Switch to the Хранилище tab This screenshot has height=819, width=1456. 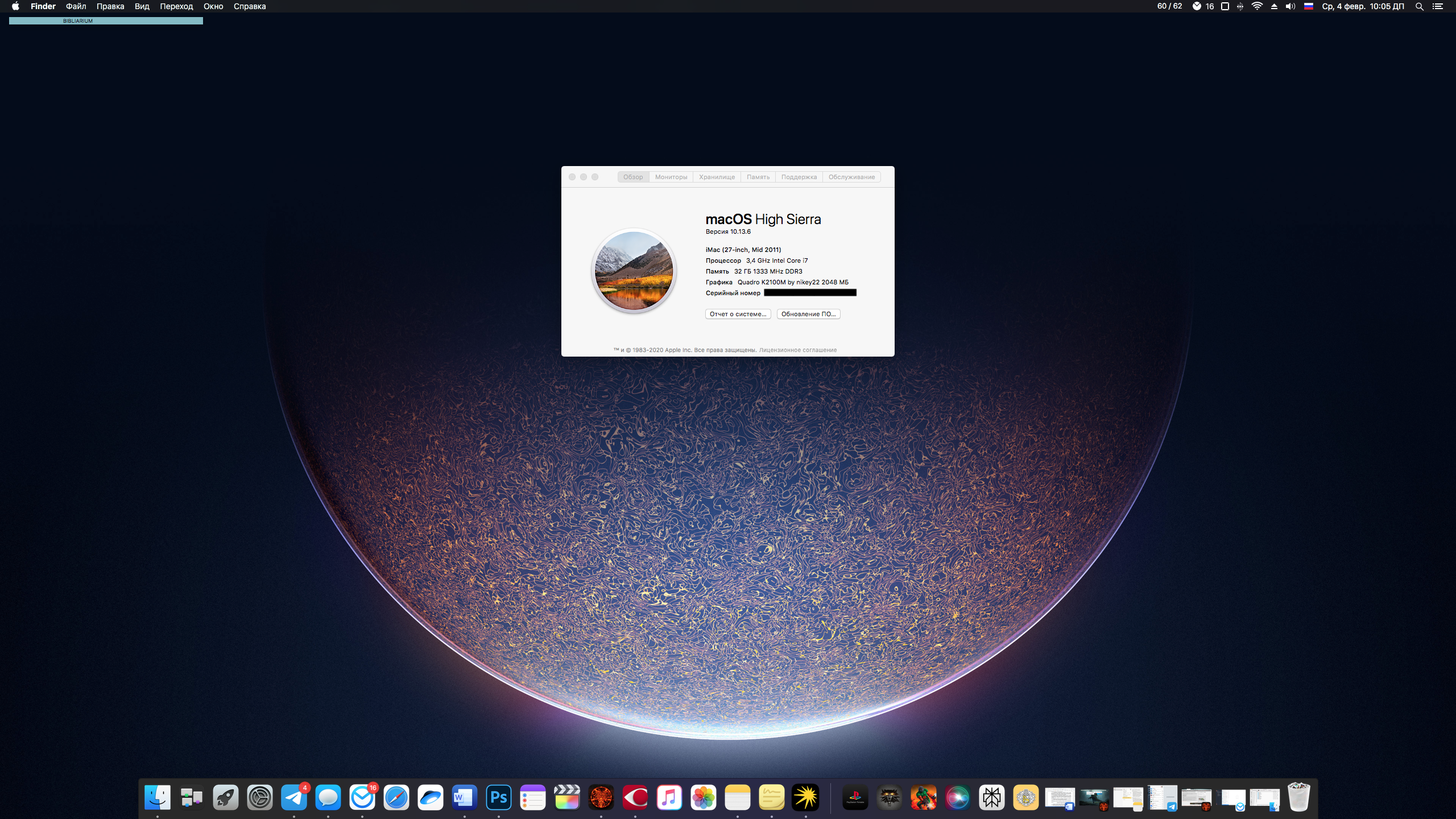pos(717,177)
